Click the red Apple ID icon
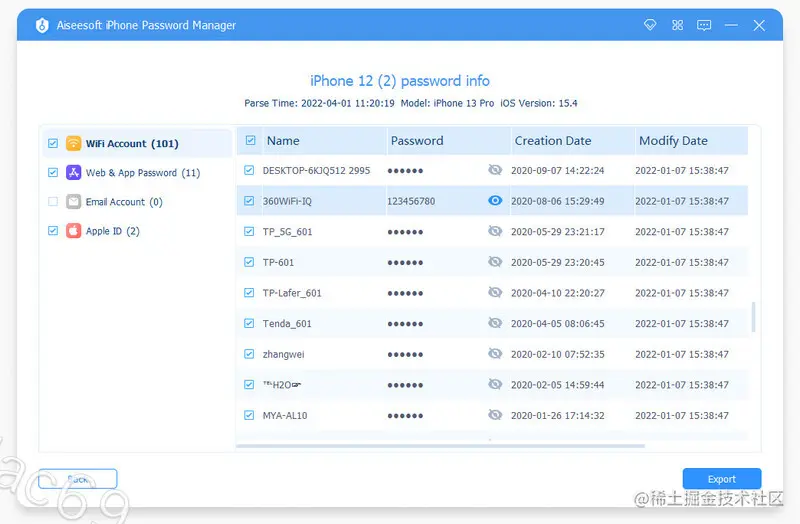 (x=73, y=231)
